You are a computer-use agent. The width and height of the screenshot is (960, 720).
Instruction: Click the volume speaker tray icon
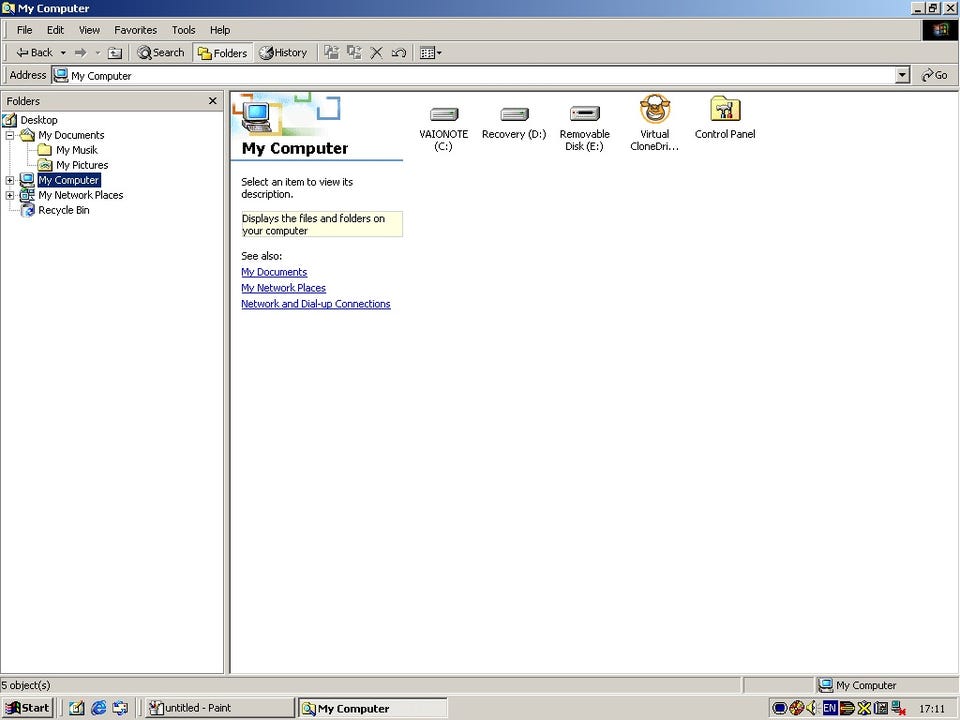pyautogui.click(x=812, y=708)
